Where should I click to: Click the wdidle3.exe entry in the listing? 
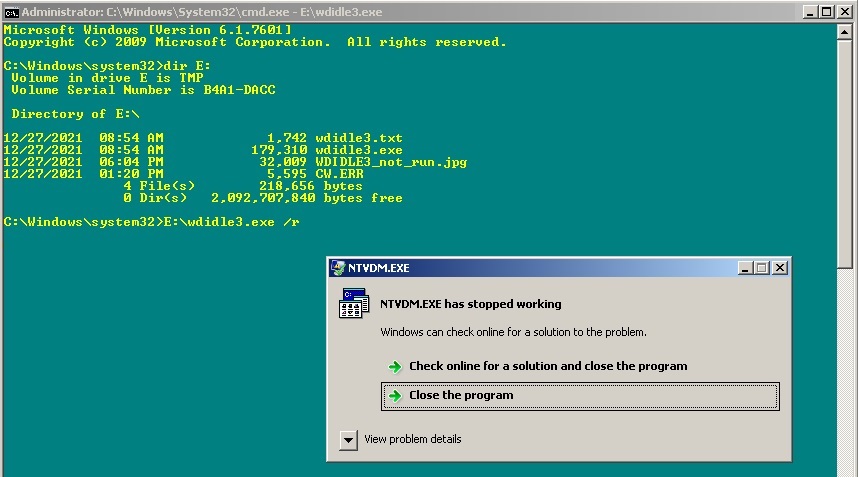[x=359, y=150]
